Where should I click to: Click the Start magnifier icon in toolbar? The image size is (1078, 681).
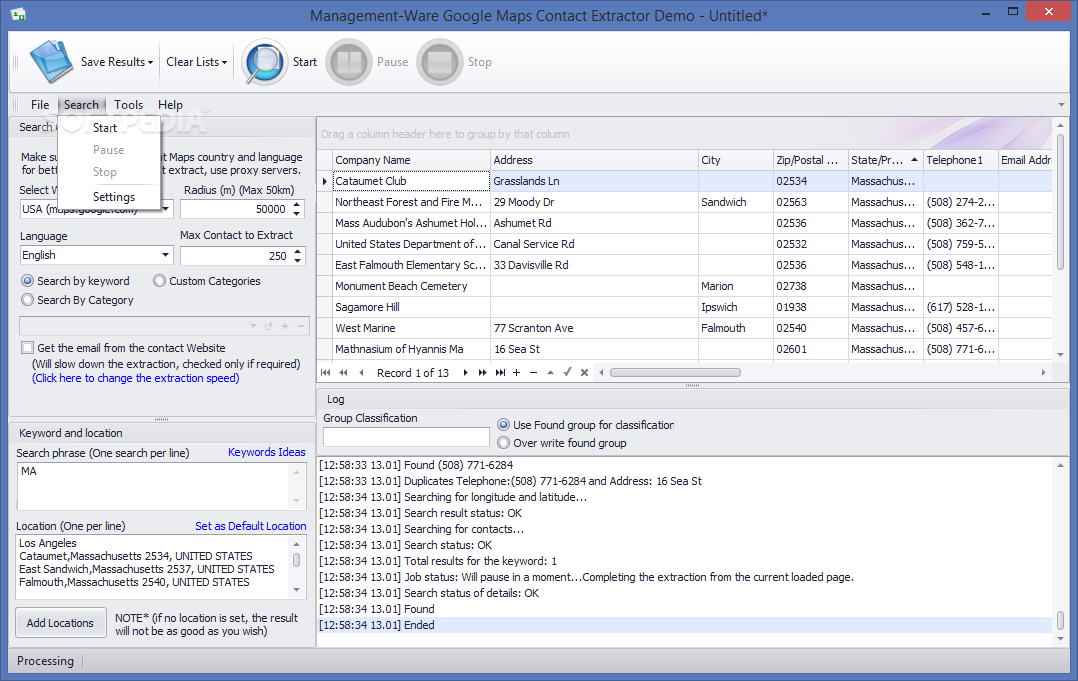click(x=264, y=62)
